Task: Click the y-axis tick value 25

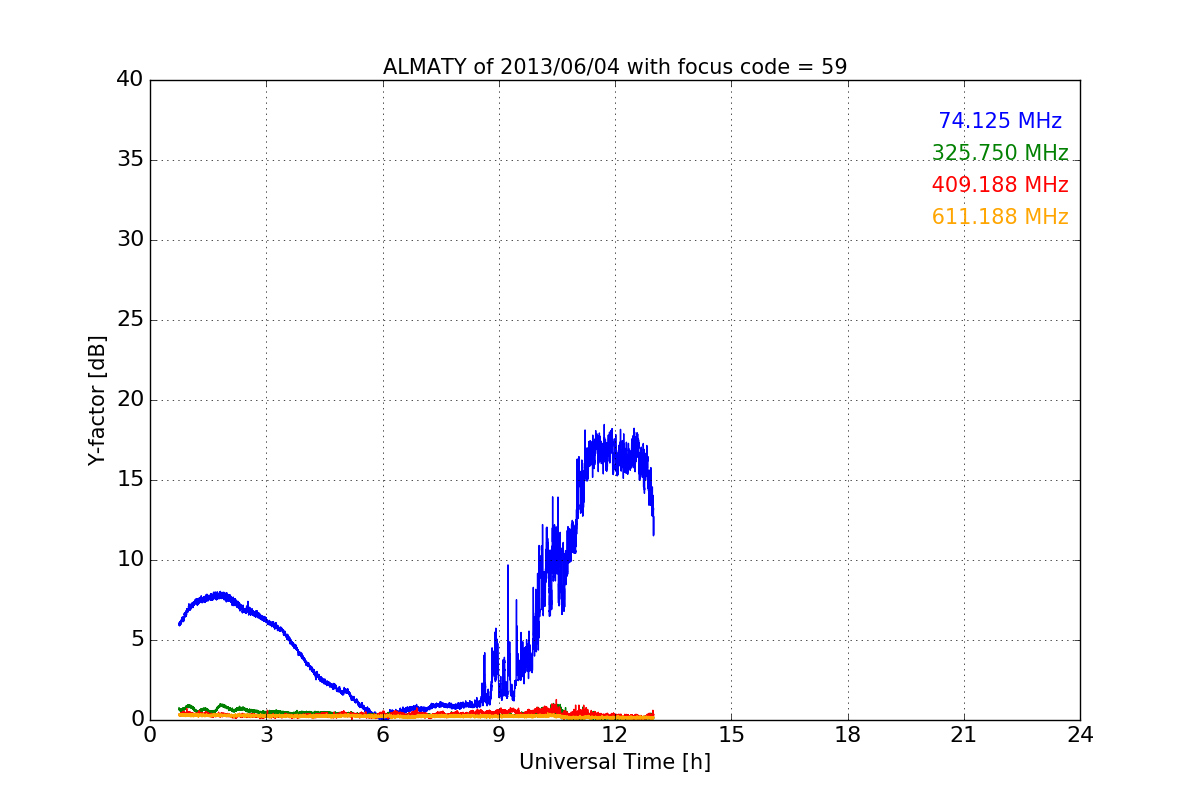Action: pyautogui.click(x=129, y=320)
